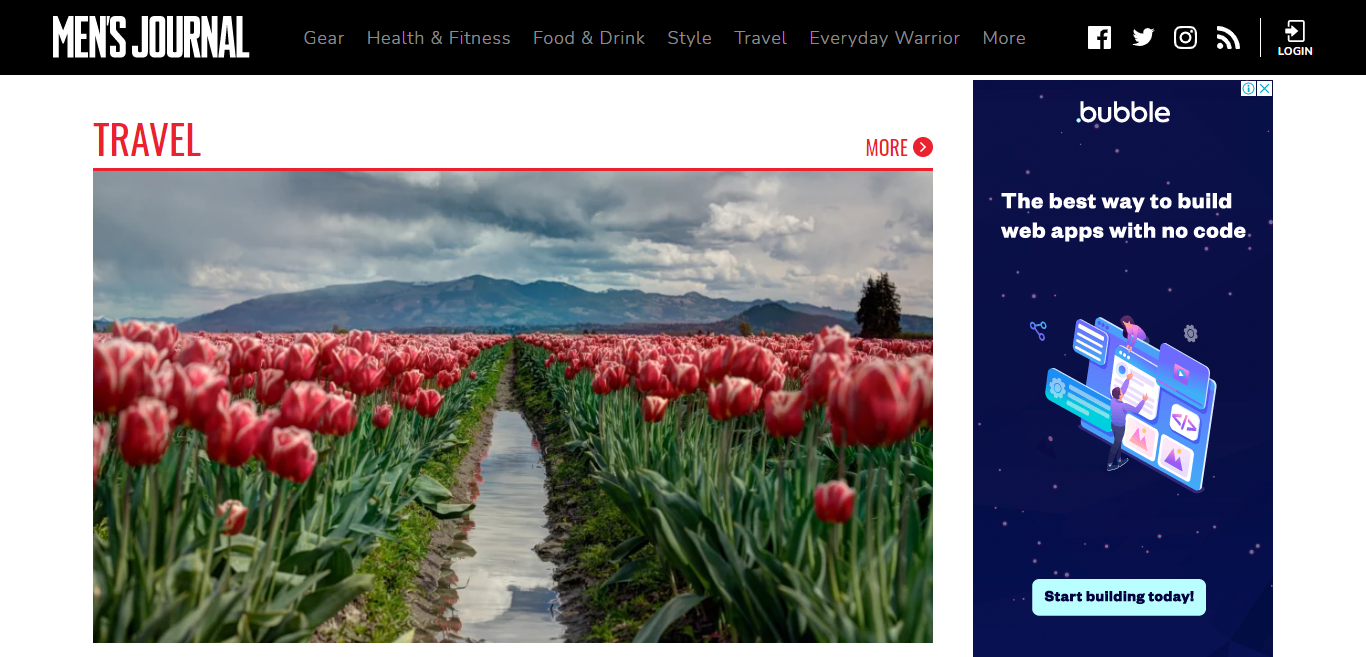The image size is (1366, 657).
Task: Click the red arrow circle beside MORE
Action: [x=923, y=147]
